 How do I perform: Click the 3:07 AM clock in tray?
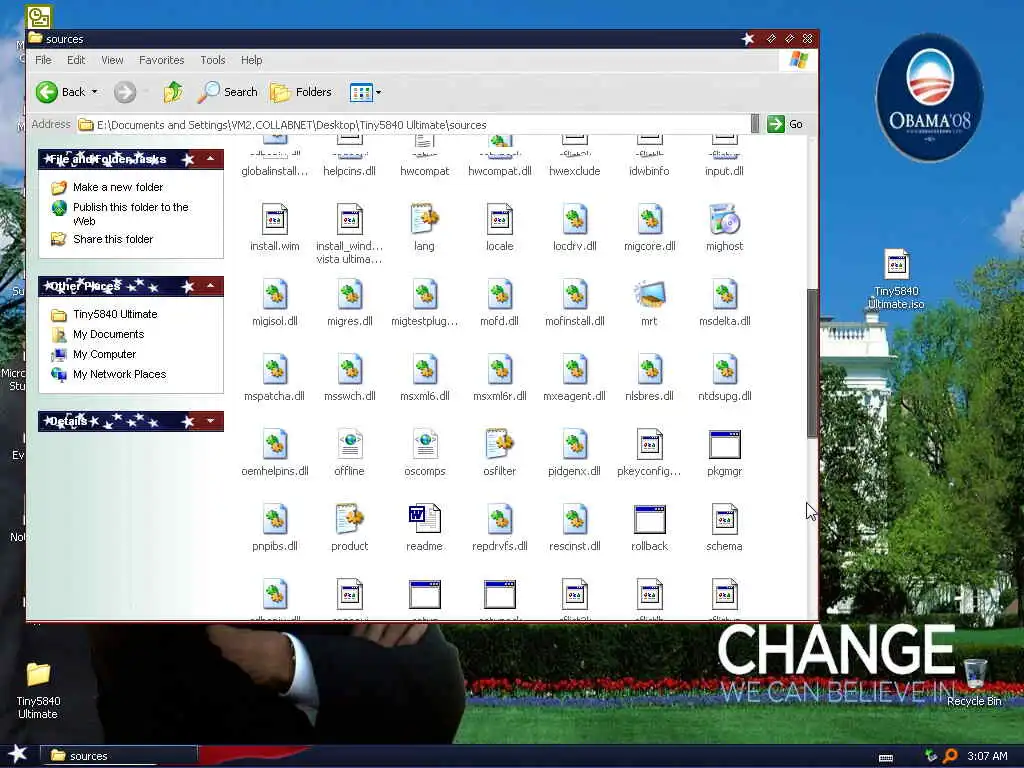(987, 756)
